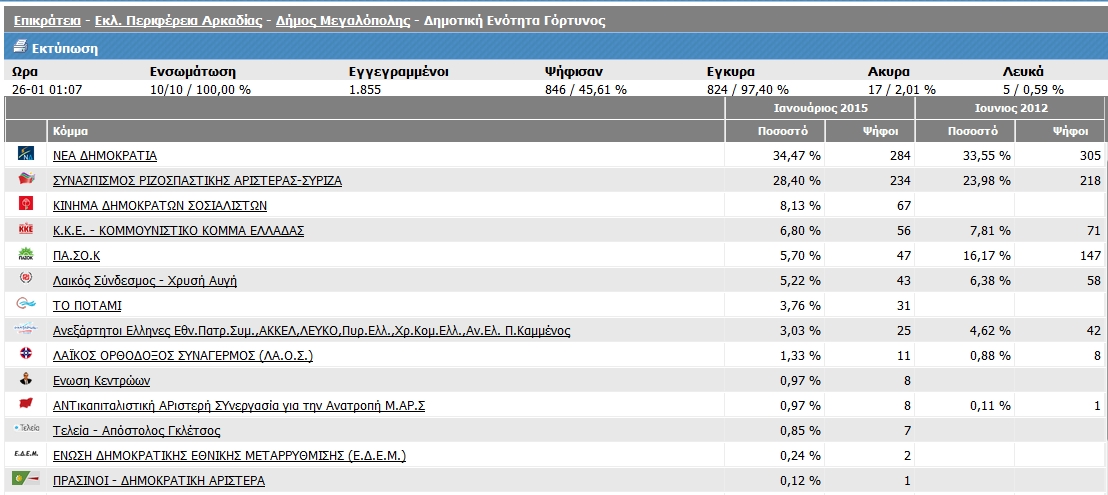Select the Τελεία - Απόστολος Γκλέτσος link

(136, 431)
